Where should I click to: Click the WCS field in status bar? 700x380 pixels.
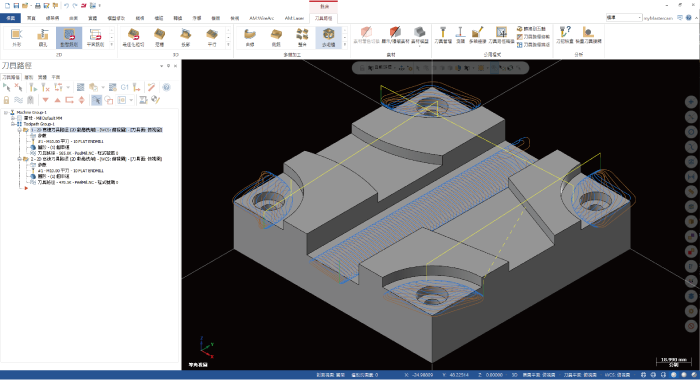click(x=617, y=375)
